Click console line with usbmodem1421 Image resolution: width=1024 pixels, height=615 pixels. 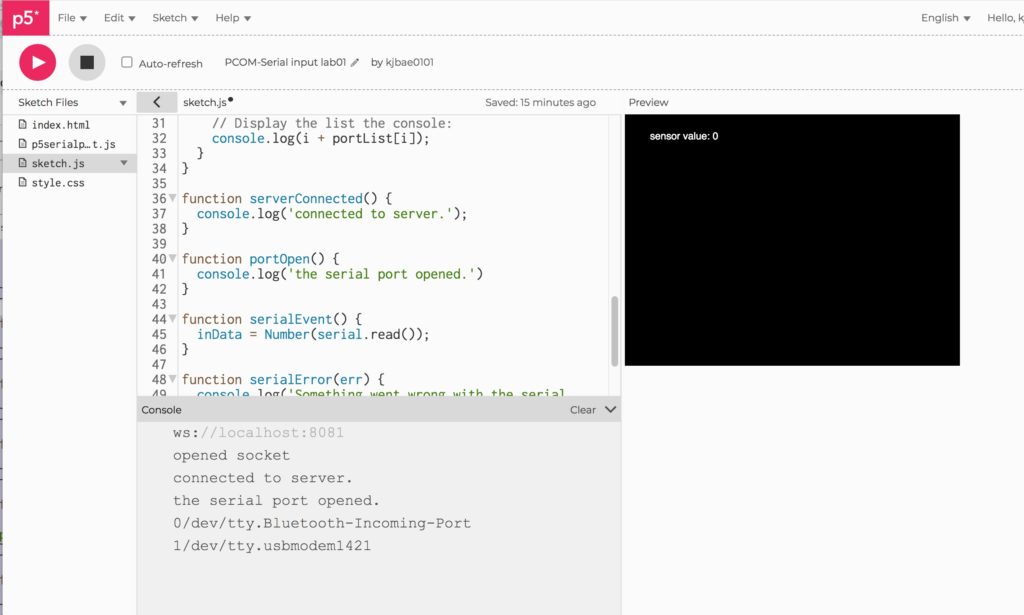pos(272,546)
